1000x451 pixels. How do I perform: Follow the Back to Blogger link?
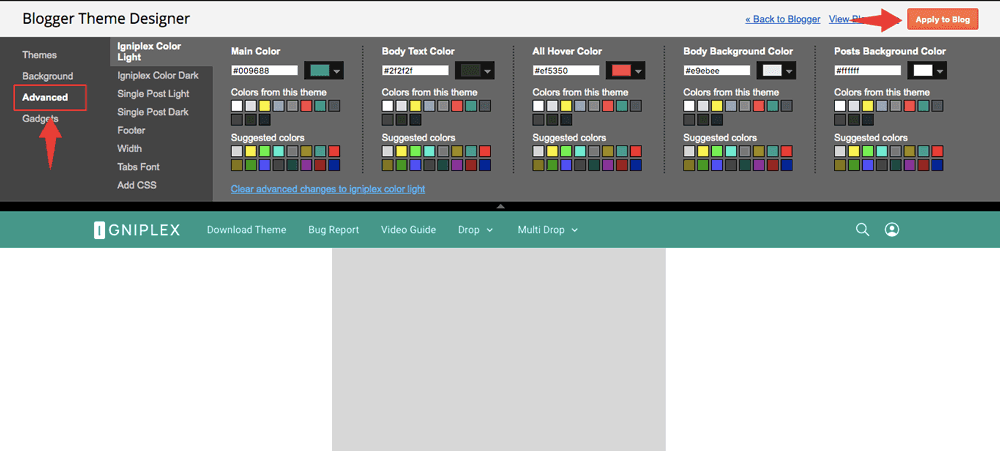[x=783, y=19]
